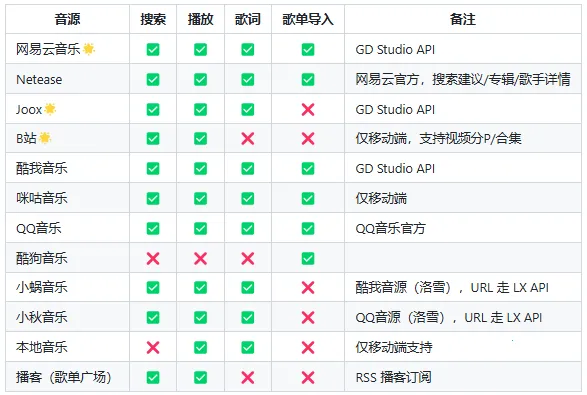Click the 仅移动端，支持视频分P/合集 note
Screen dimensions: 587x395
[438, 139]
